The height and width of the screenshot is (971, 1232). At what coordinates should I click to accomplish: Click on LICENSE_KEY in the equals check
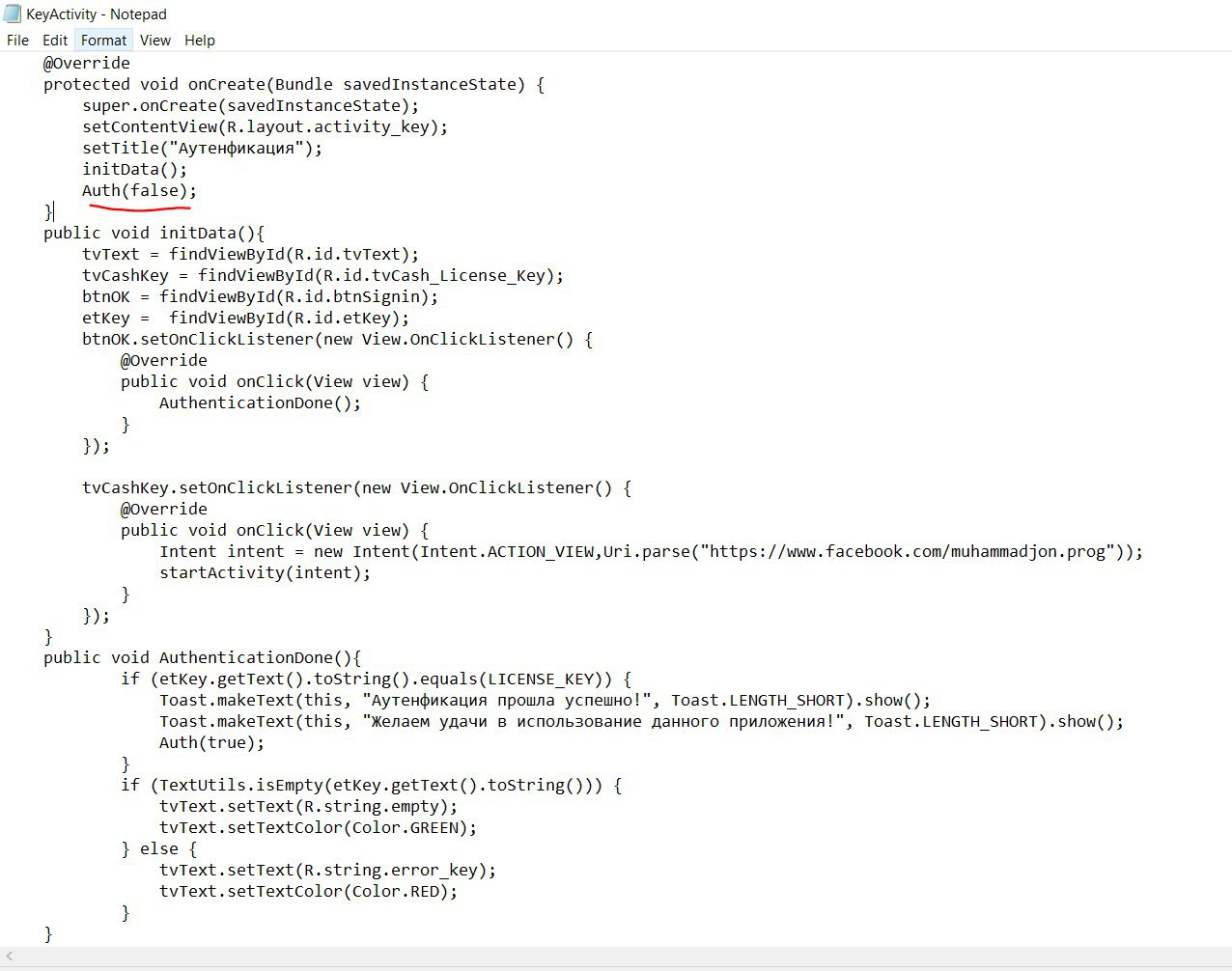click(546, 680)
